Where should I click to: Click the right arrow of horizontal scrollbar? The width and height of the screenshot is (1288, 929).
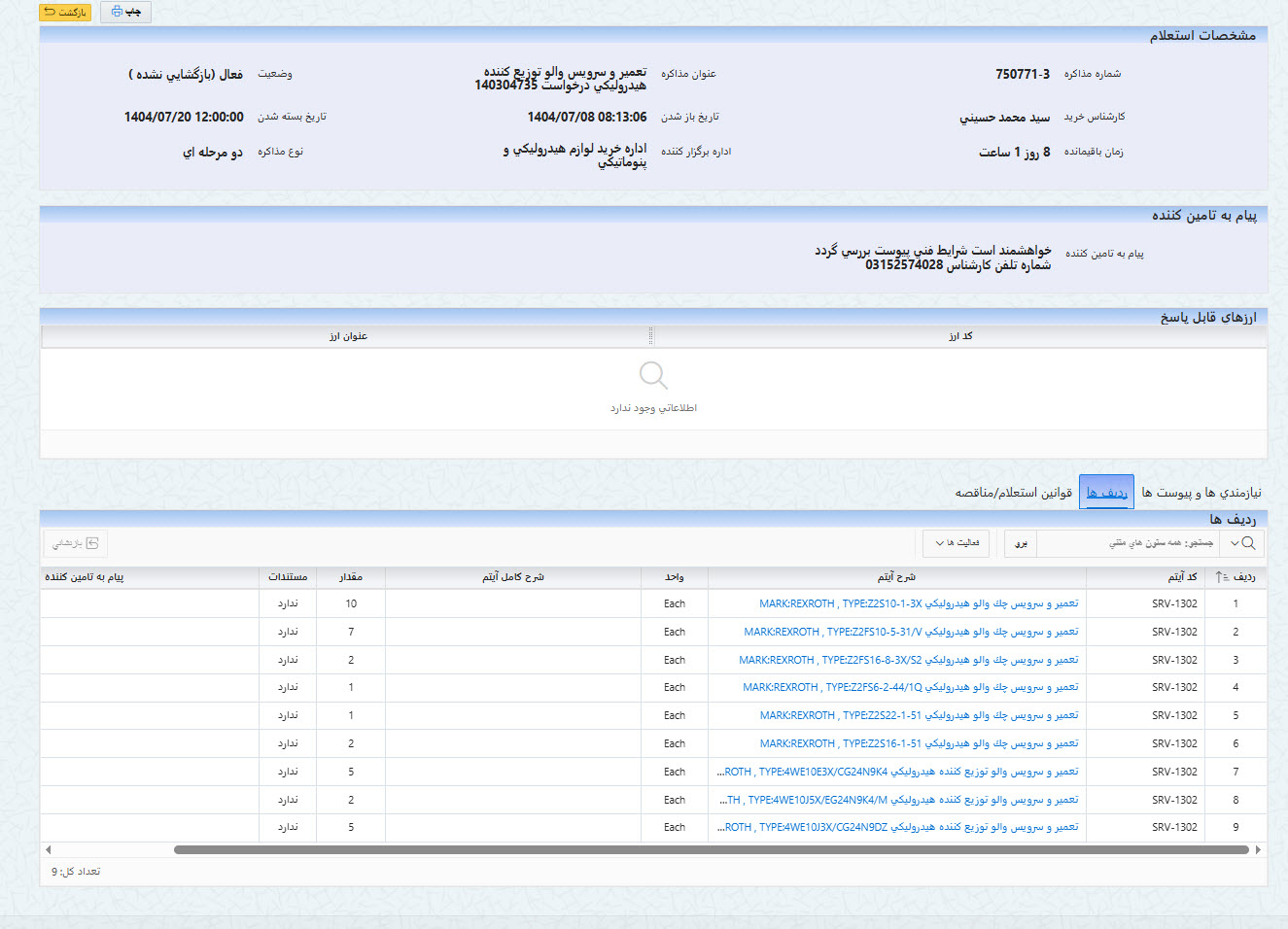point(1258,849)
